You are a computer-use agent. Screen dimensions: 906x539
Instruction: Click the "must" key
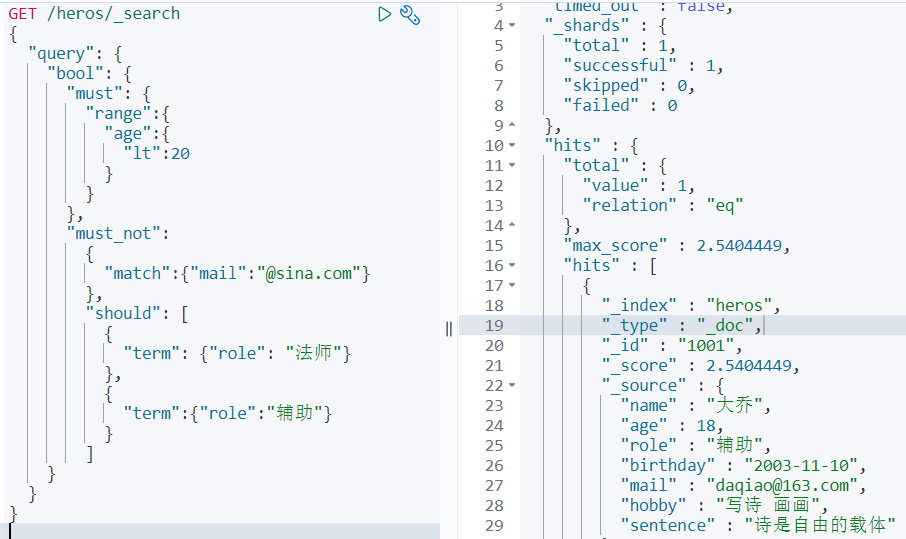[94, 94]
